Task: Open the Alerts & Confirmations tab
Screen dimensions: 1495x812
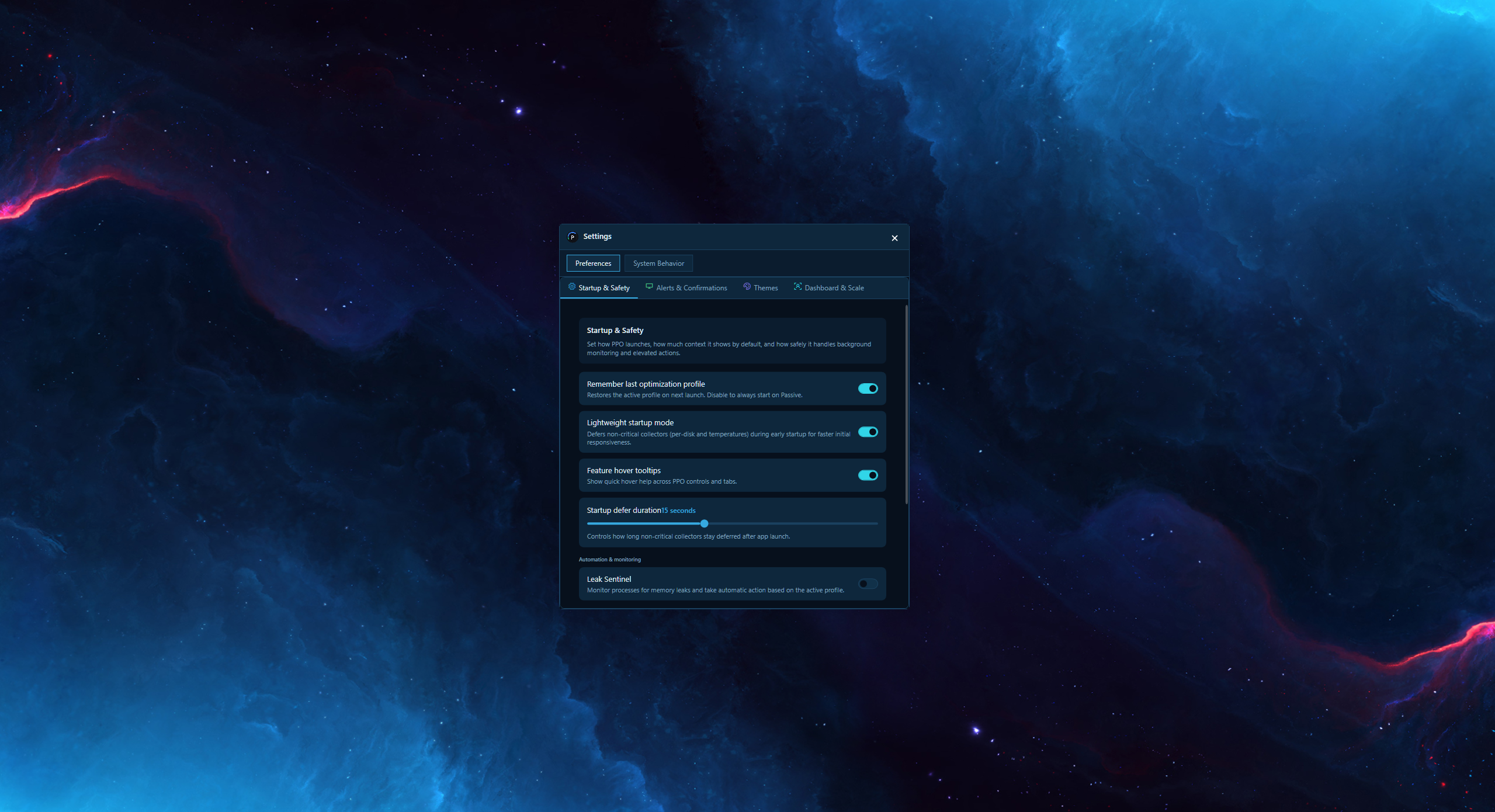Action: coord(686,288)
